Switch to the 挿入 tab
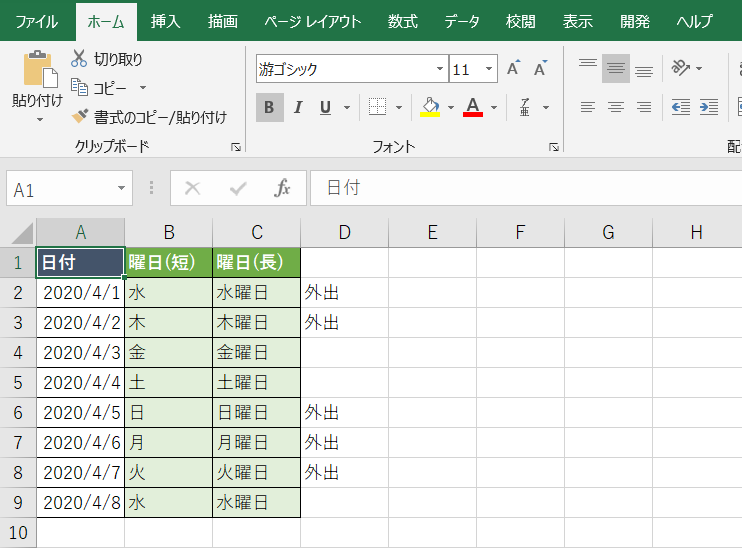This screenshot has width=742, height=548. [x=166, y=22]
